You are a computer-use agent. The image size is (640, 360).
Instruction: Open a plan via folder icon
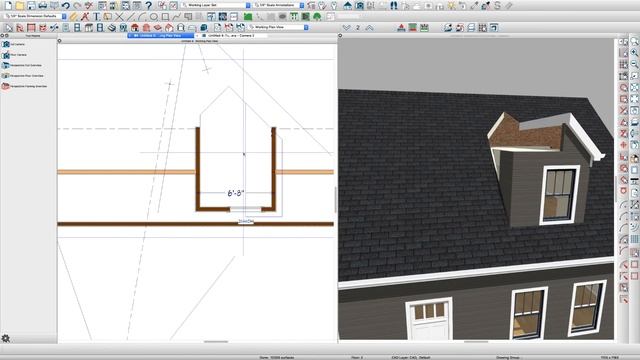point(20,5)
